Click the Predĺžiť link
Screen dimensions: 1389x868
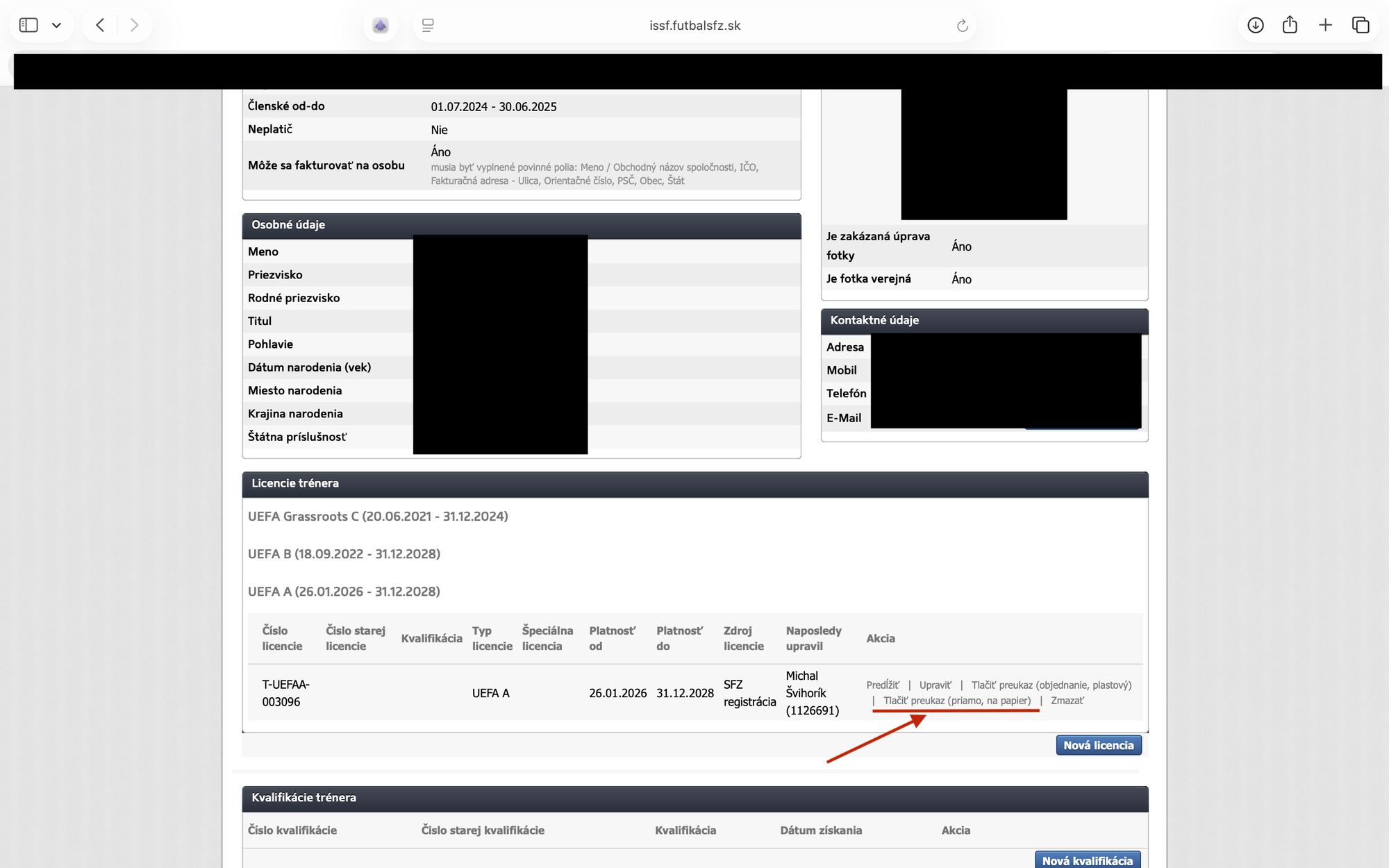882,685
